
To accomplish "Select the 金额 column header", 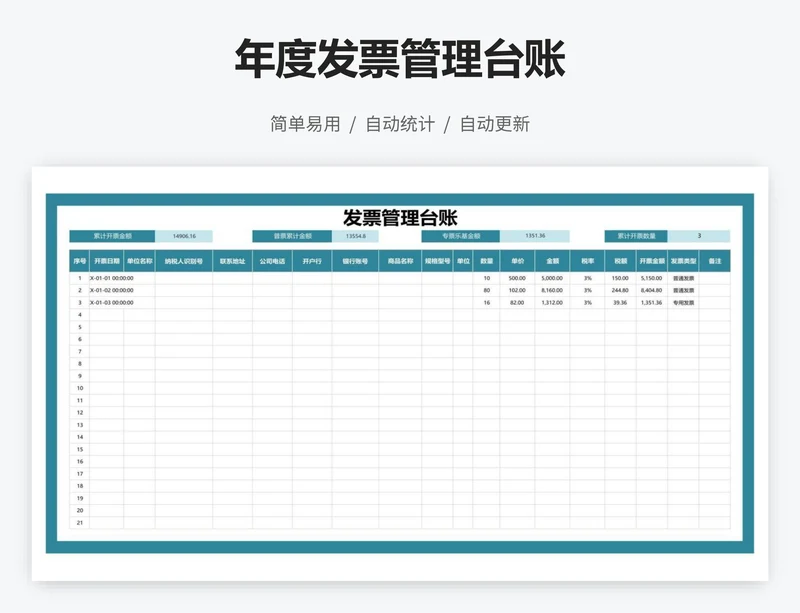I will pyautogui.click(x=552, y=261).
